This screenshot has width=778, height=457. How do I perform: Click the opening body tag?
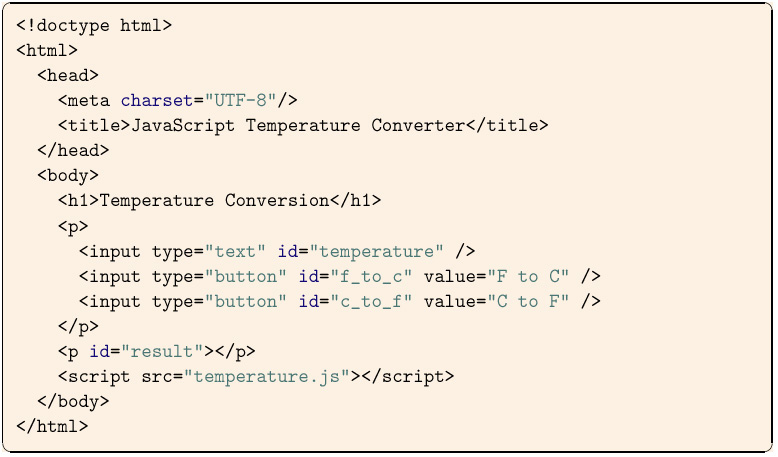[x=68, y=176]
